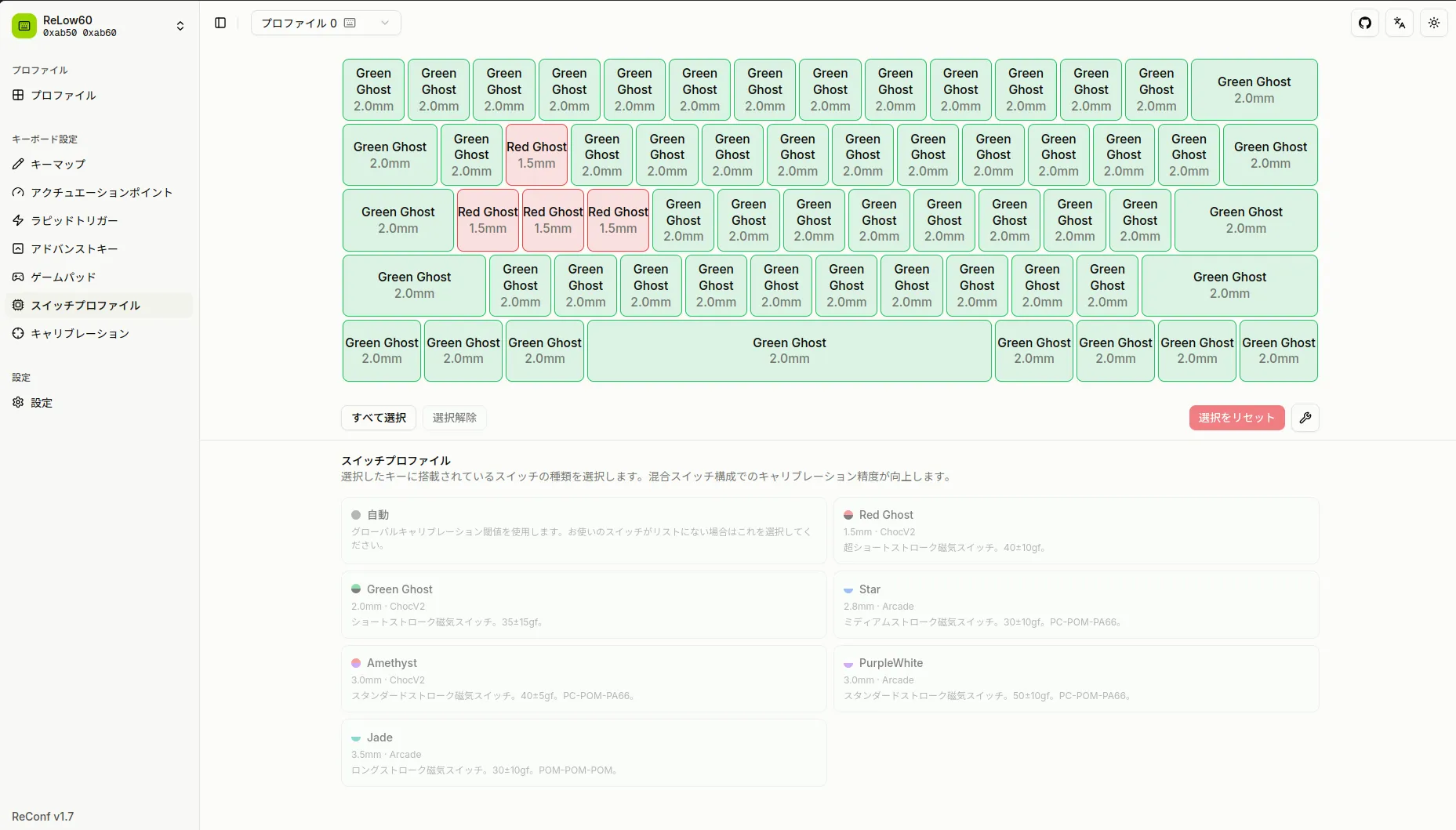The image size is (1456, 830).
Task: Click the red 選択をリセット button
Action: (x=1236, y=418)
